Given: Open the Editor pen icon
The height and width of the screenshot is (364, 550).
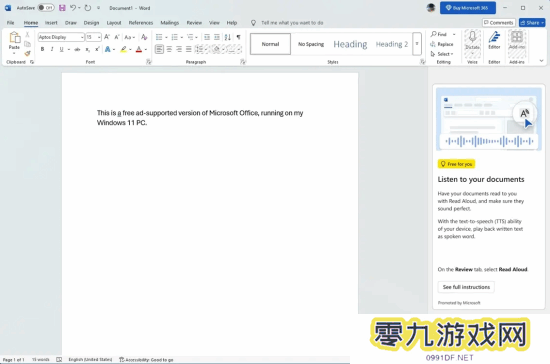Looking at the screenshot, I should [x=494, y=37].
